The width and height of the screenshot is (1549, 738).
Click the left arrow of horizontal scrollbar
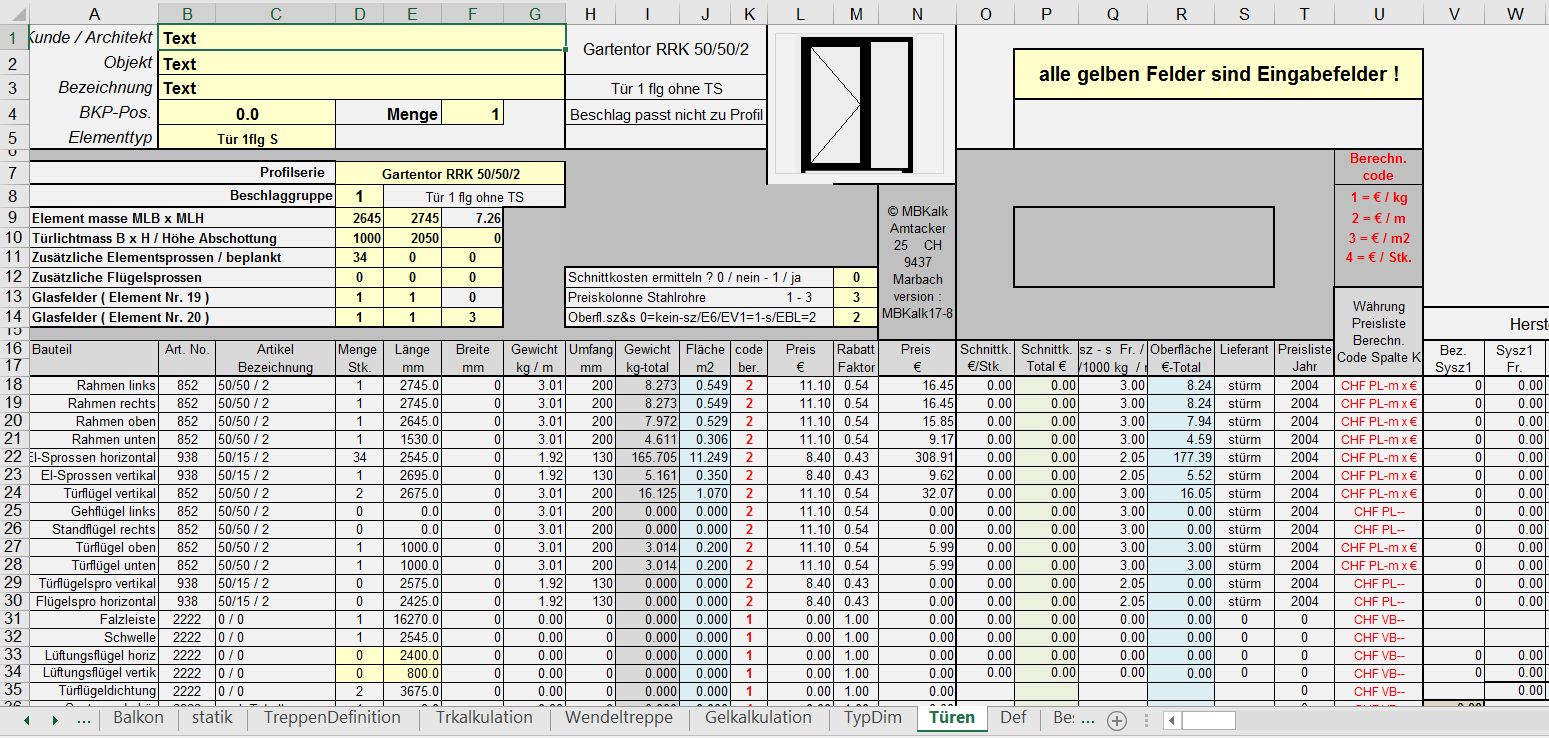click(1172, 720)
